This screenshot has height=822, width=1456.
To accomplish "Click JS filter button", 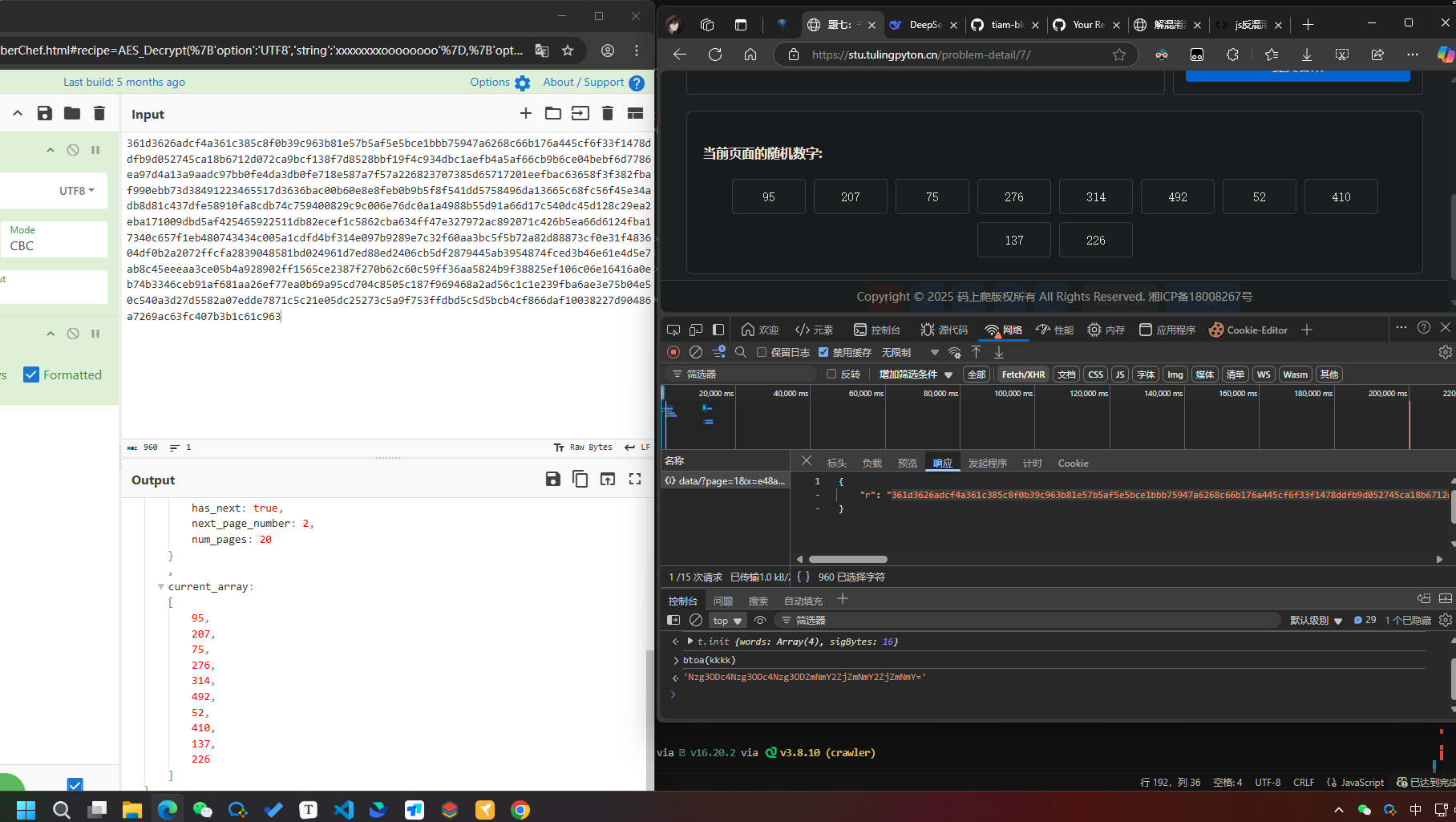I will coord(1120,374).
